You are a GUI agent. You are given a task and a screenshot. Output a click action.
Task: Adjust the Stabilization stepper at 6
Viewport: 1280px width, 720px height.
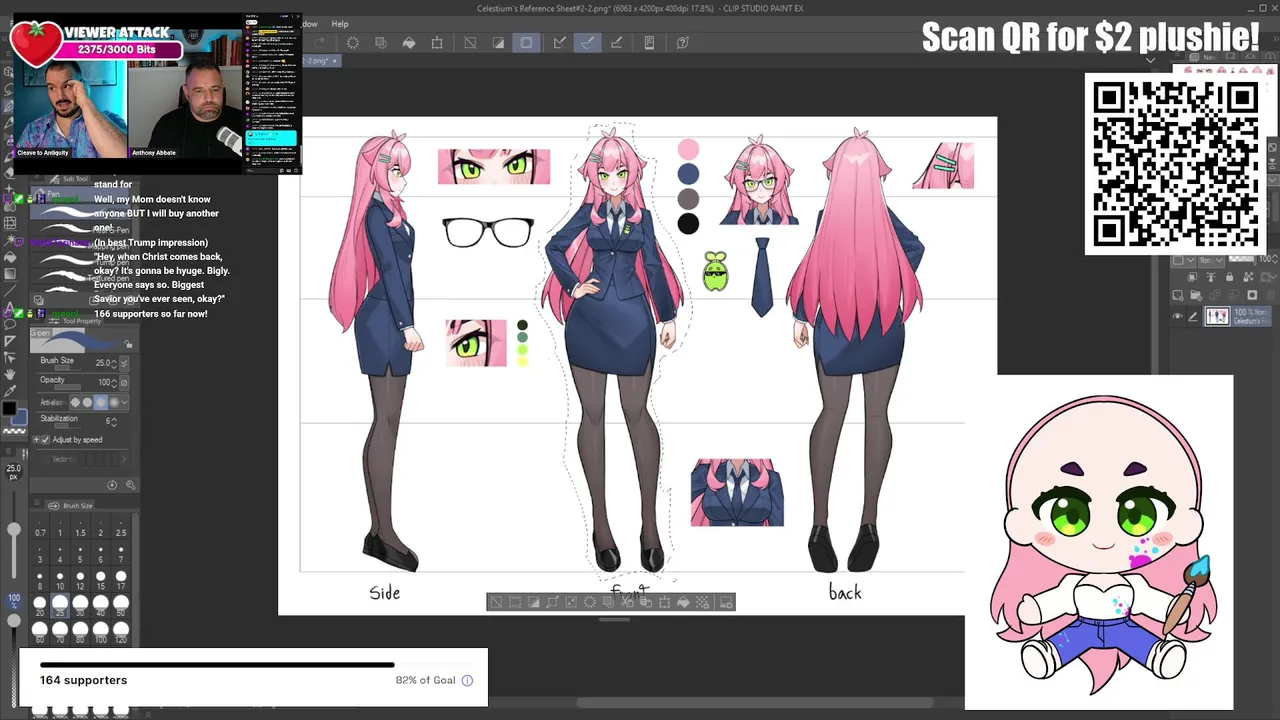point(114,421)
